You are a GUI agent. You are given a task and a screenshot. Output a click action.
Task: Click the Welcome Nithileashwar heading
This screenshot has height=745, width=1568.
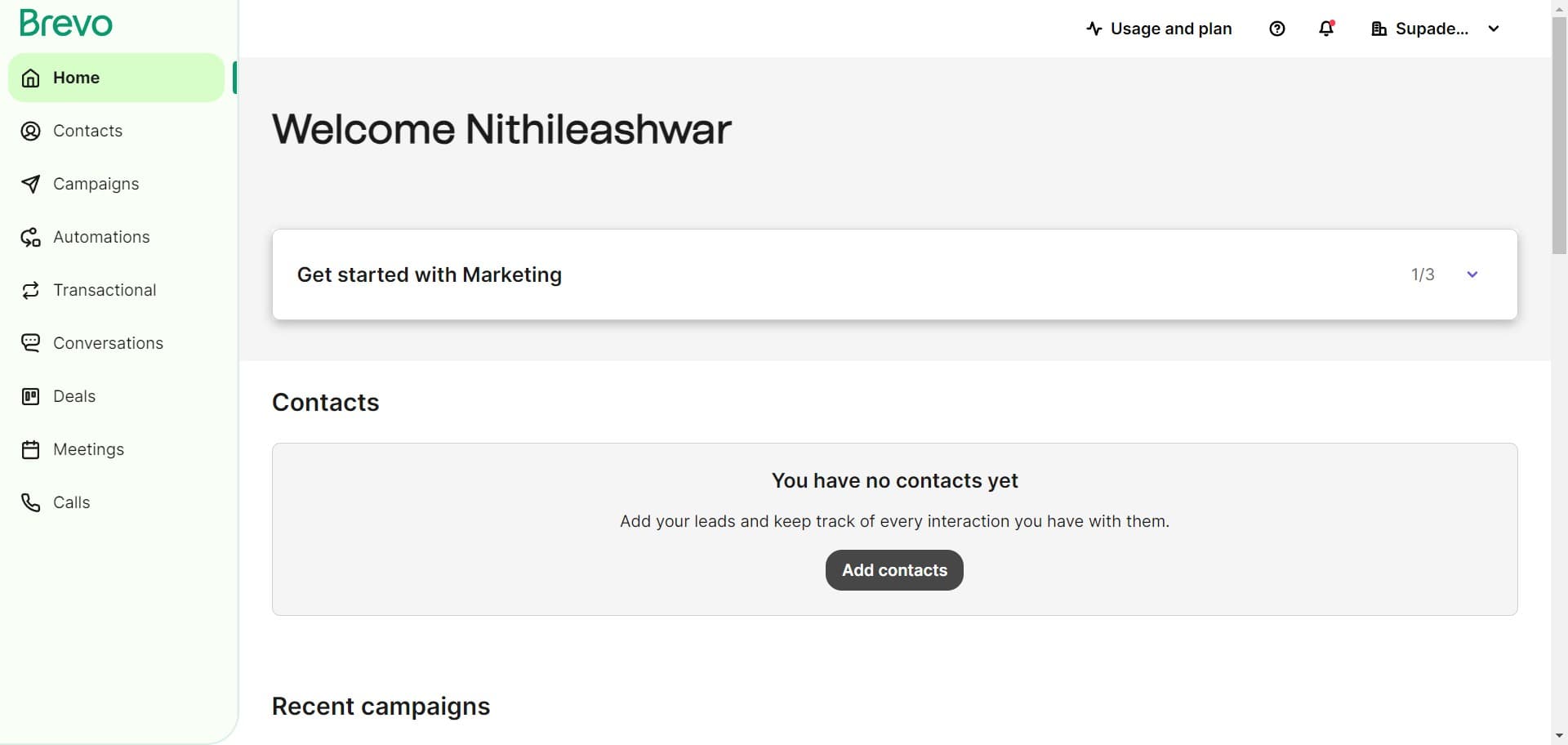501,129
